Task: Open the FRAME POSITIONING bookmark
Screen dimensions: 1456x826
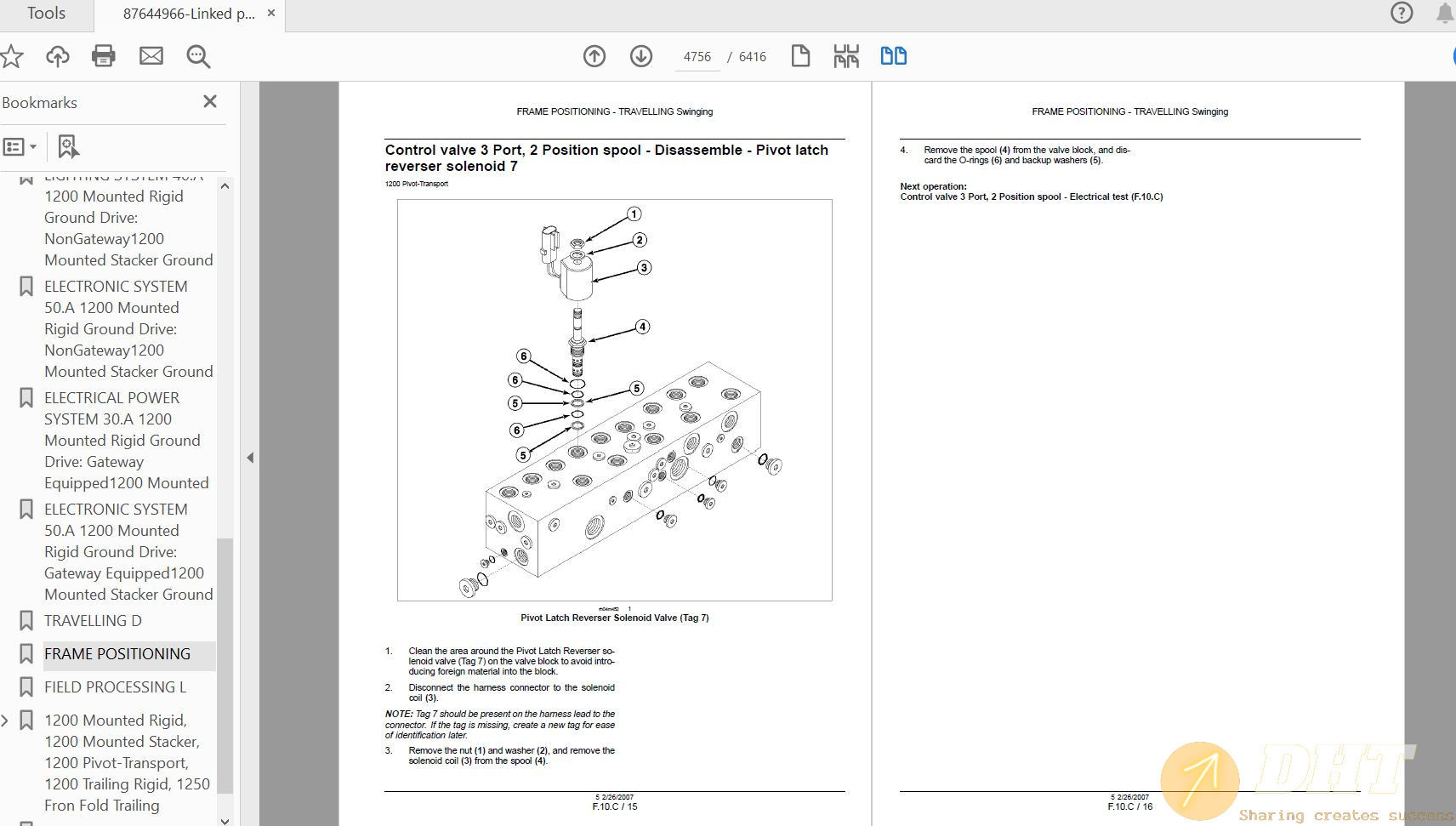Action: coord(117,653)
